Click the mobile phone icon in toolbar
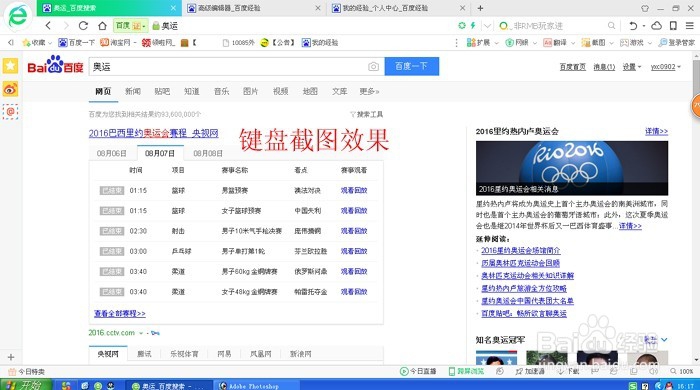The height and width of the screenshot is (390, 700). [673, 26]
